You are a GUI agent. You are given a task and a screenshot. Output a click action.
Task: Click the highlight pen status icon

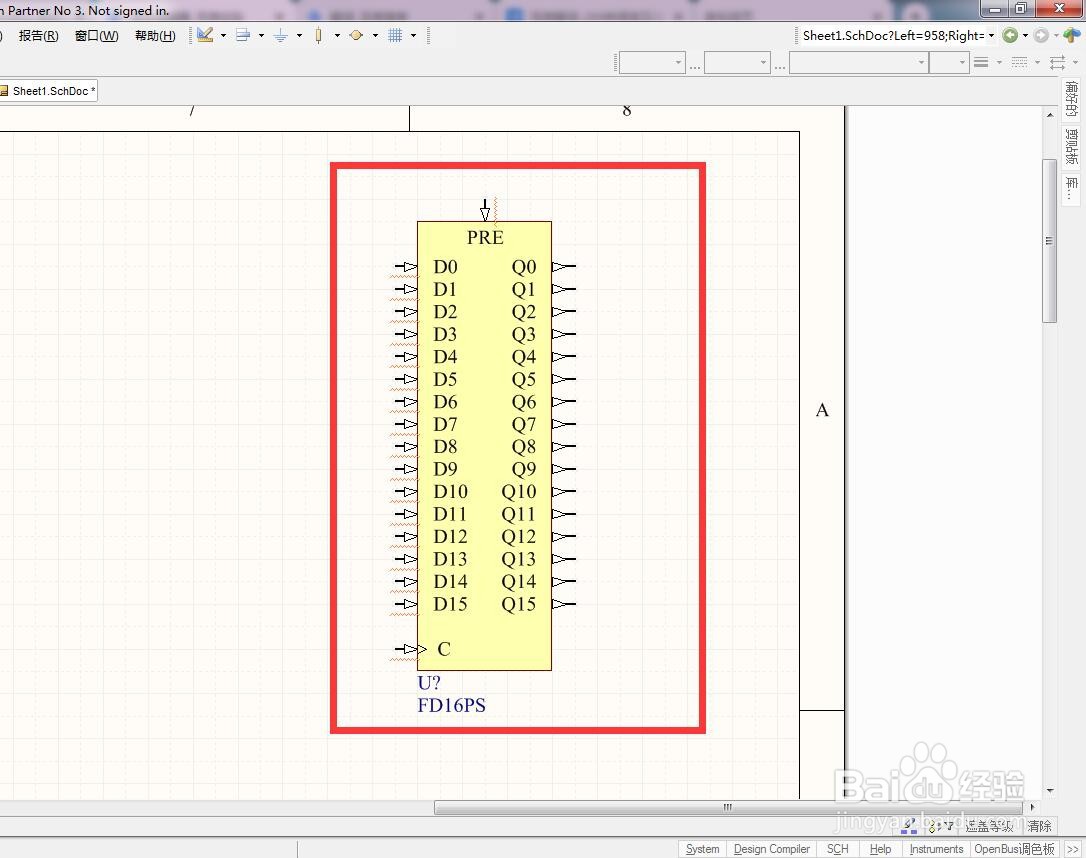click(909, 825)
